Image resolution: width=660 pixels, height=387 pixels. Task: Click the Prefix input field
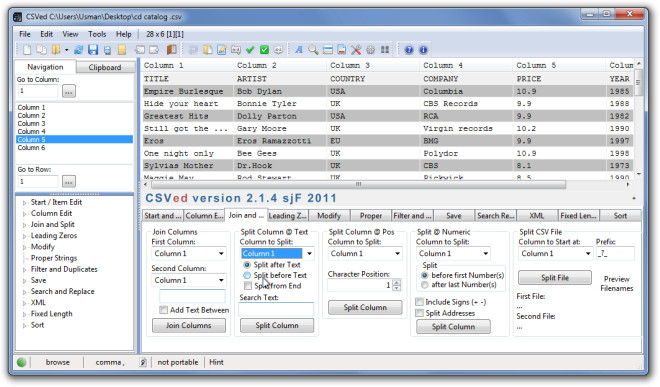(615, 254)
